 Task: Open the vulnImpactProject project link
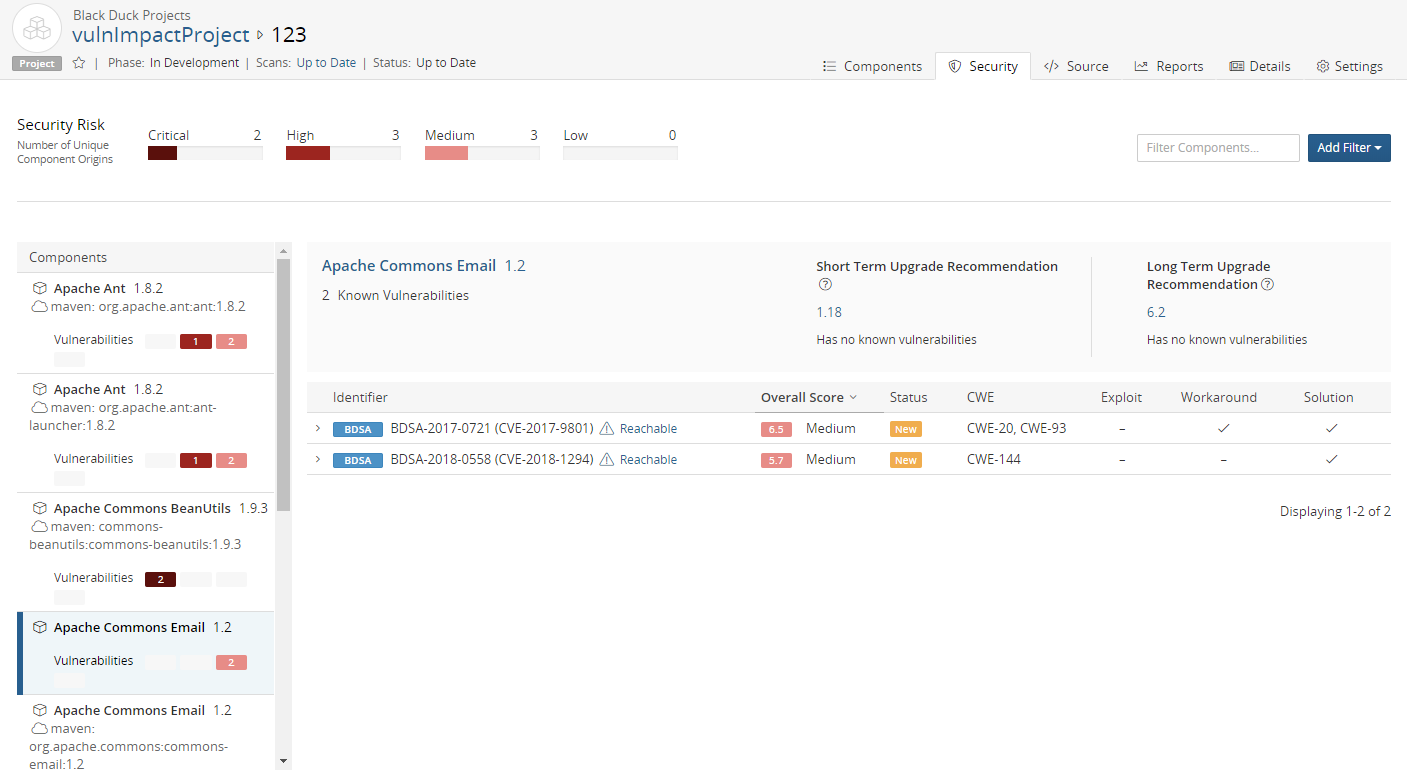161,35
